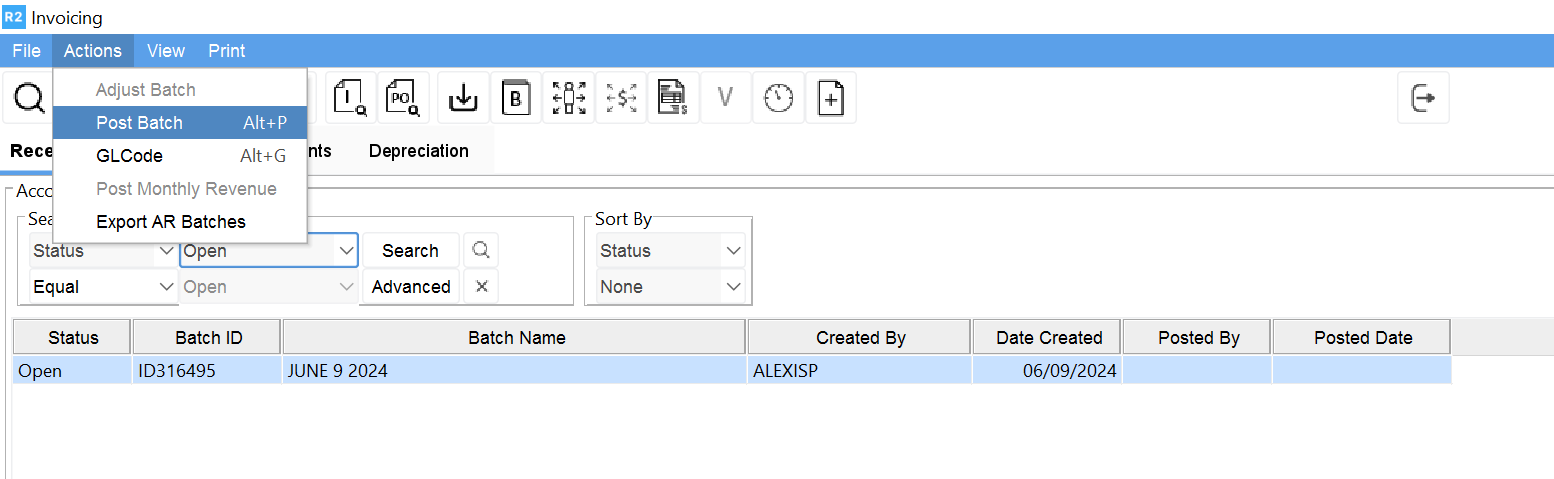Click the download/import tray icon
This screenshot has width=1554, height=479.
point(463,98)
